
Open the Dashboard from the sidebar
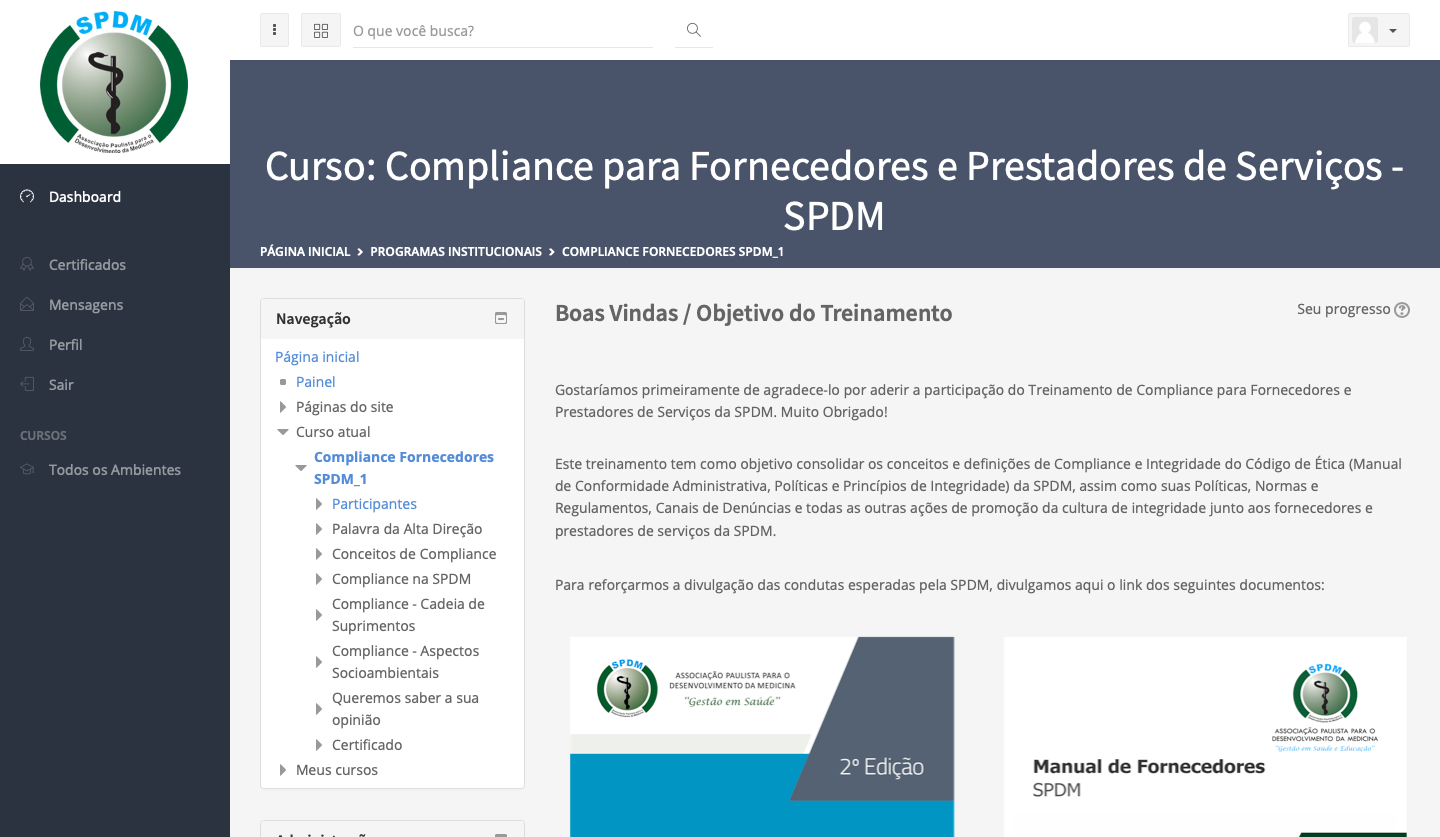click(x=84, y=196)
